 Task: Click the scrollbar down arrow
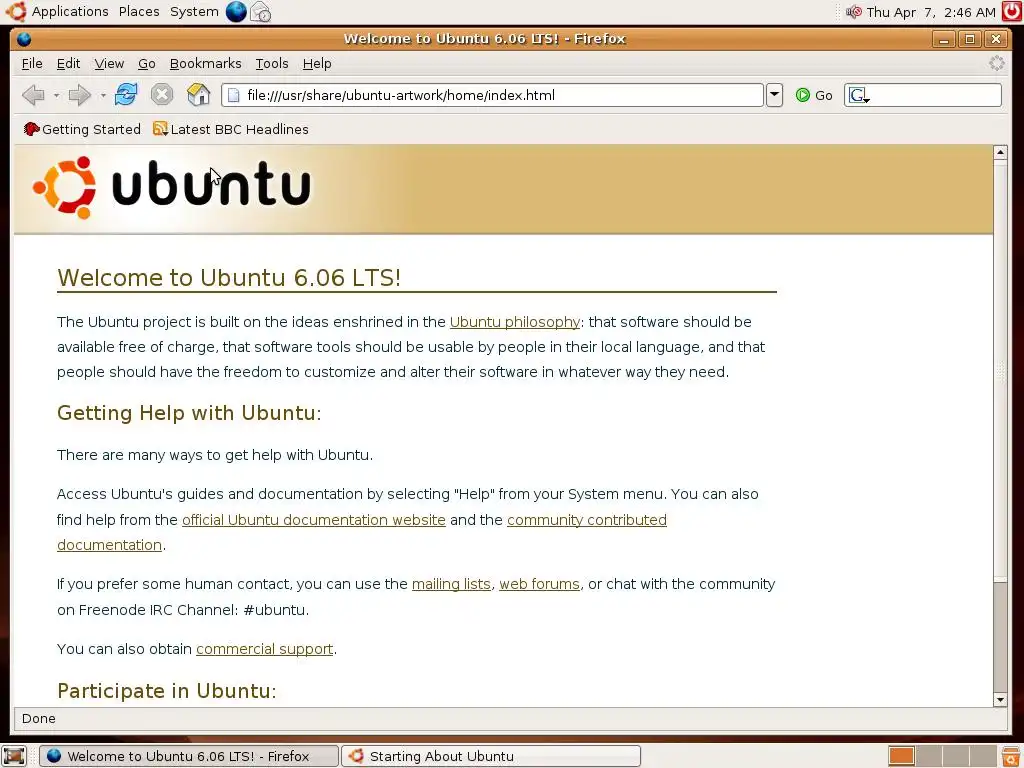coord(1000,699)
